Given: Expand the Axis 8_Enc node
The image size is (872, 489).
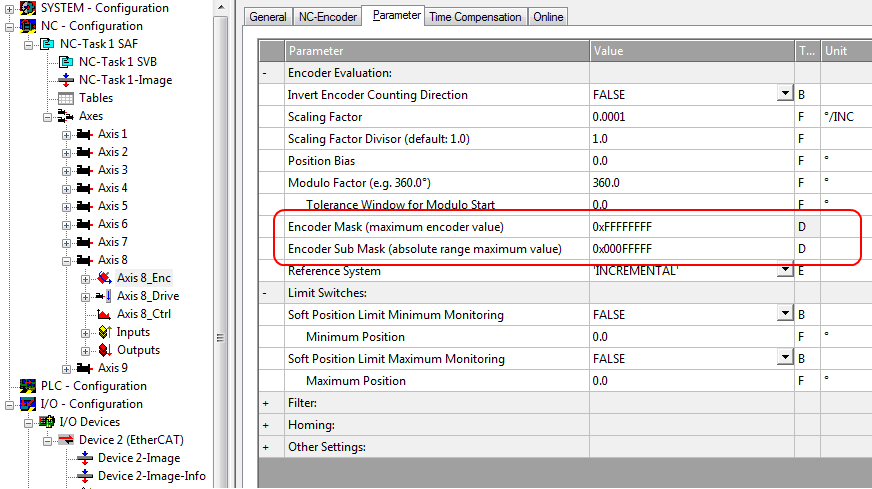Looking at the screenshot, I should coord(85,279).
